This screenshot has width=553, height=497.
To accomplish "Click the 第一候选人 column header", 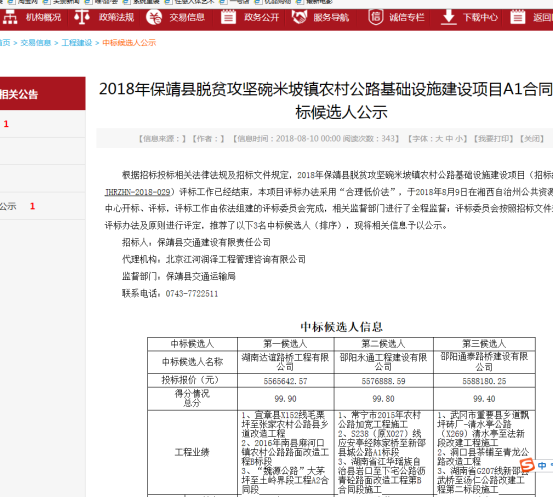I will click(285, 344).
